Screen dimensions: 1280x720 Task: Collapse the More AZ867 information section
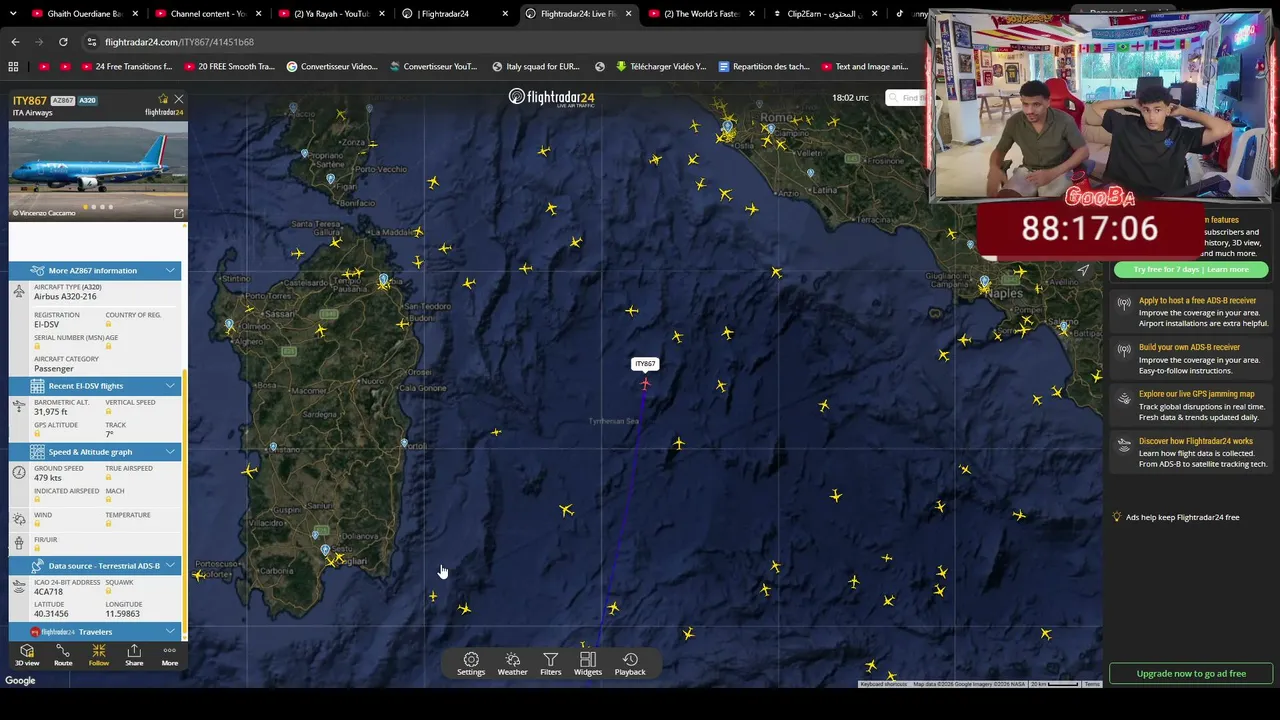coord(95,270)
